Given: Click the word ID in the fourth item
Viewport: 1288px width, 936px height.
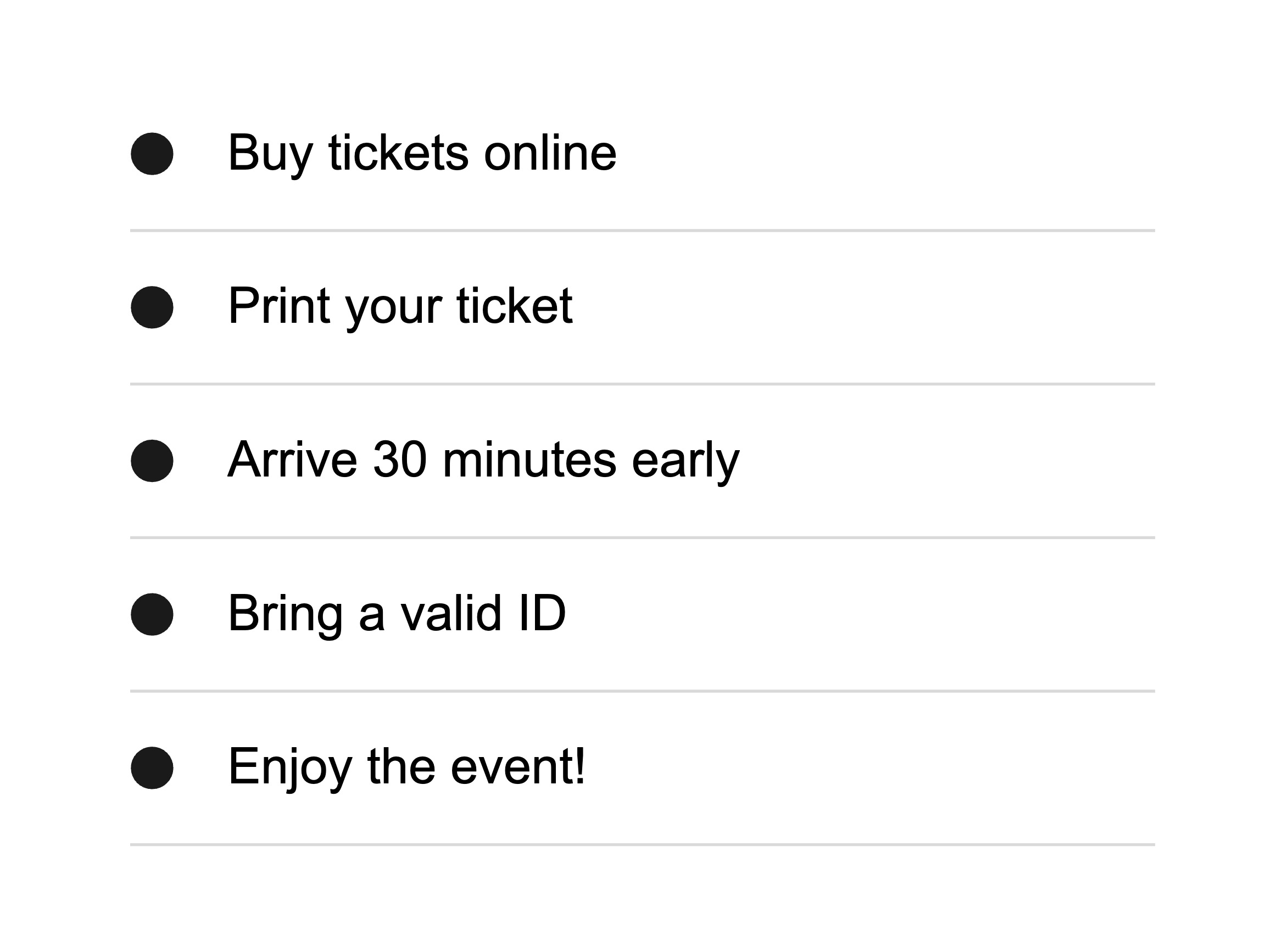Looking at the screenshot, I should pos(542,613).
